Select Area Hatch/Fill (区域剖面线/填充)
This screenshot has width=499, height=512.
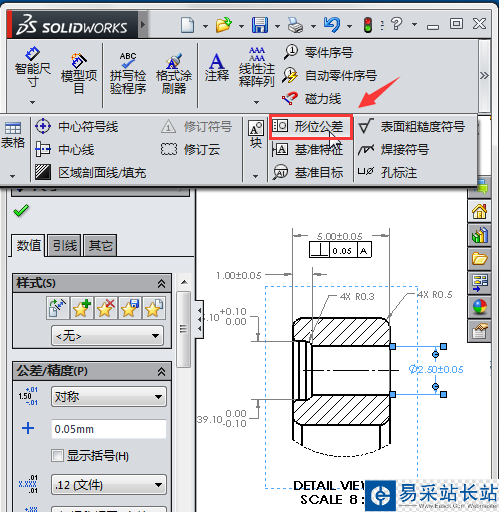point(91,172)
